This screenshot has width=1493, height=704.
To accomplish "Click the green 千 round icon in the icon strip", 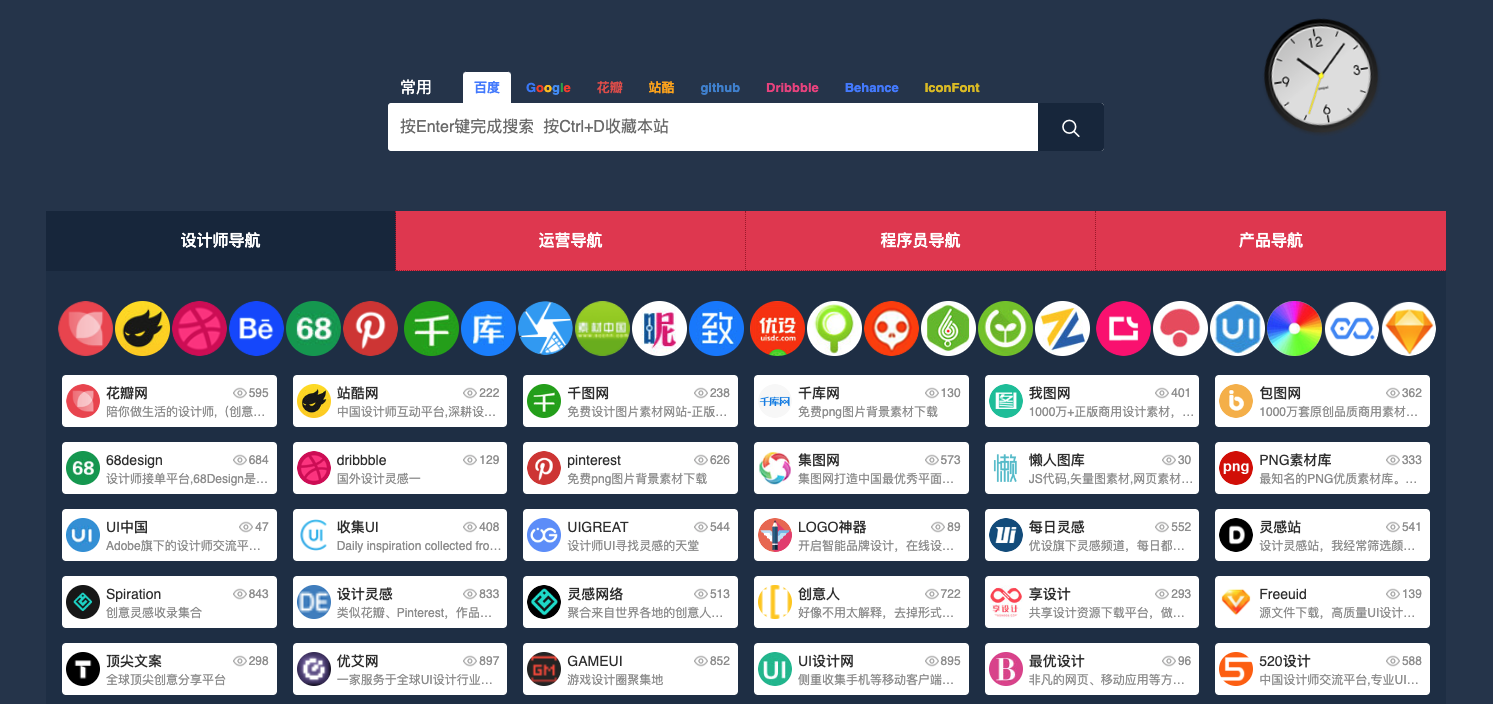I will coord(431,329).
